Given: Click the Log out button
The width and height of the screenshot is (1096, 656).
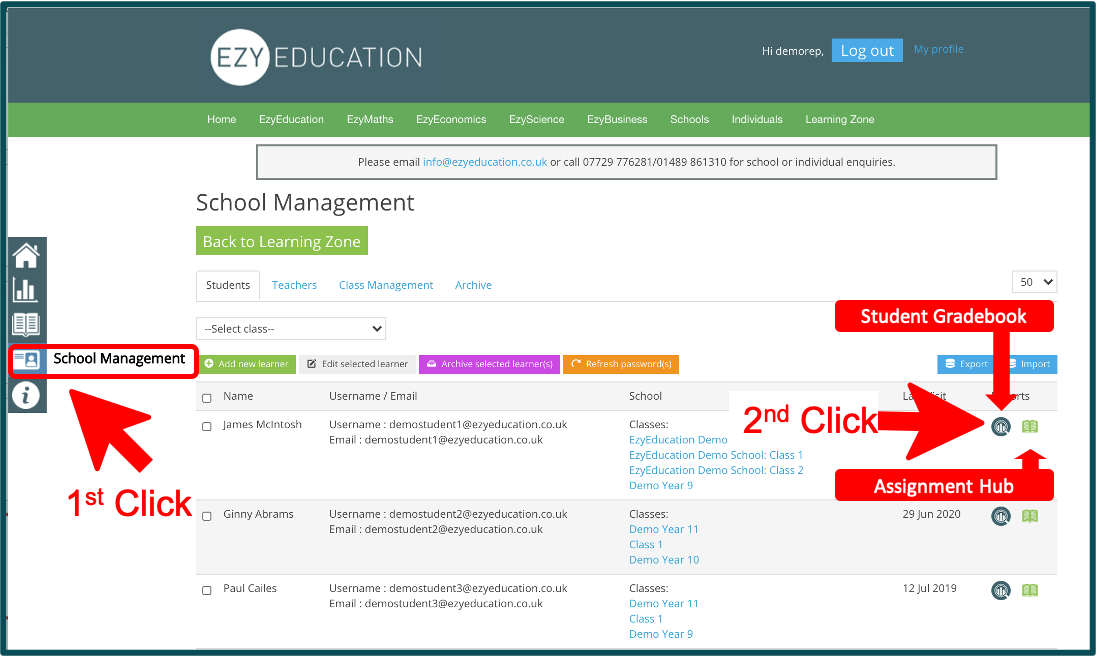Looking at the screenshot, I should tap(867, 50).
